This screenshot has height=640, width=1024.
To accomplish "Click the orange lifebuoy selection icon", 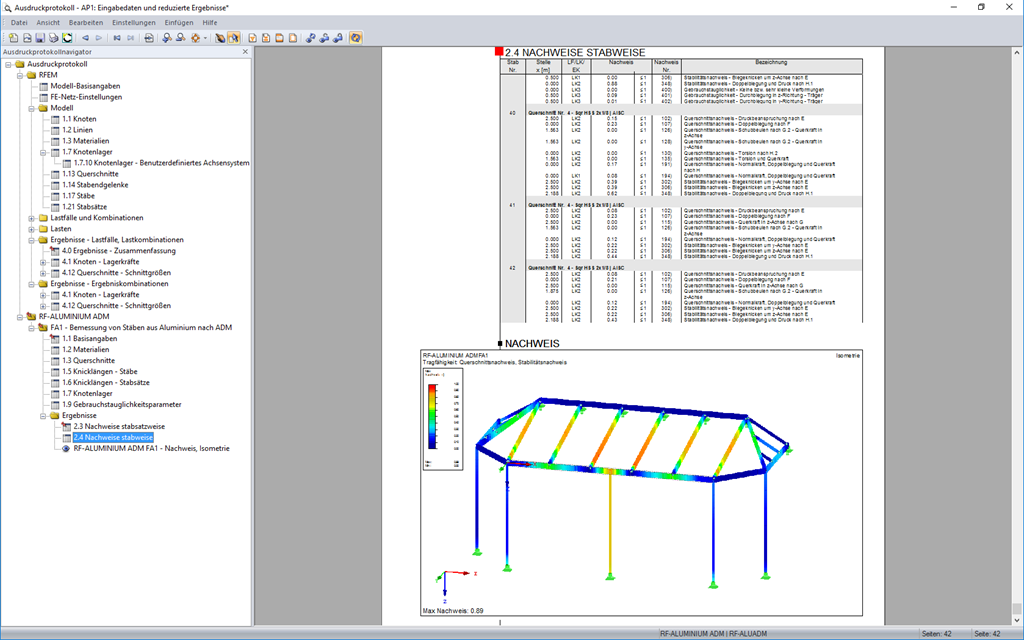I will (x=195, y=38).
